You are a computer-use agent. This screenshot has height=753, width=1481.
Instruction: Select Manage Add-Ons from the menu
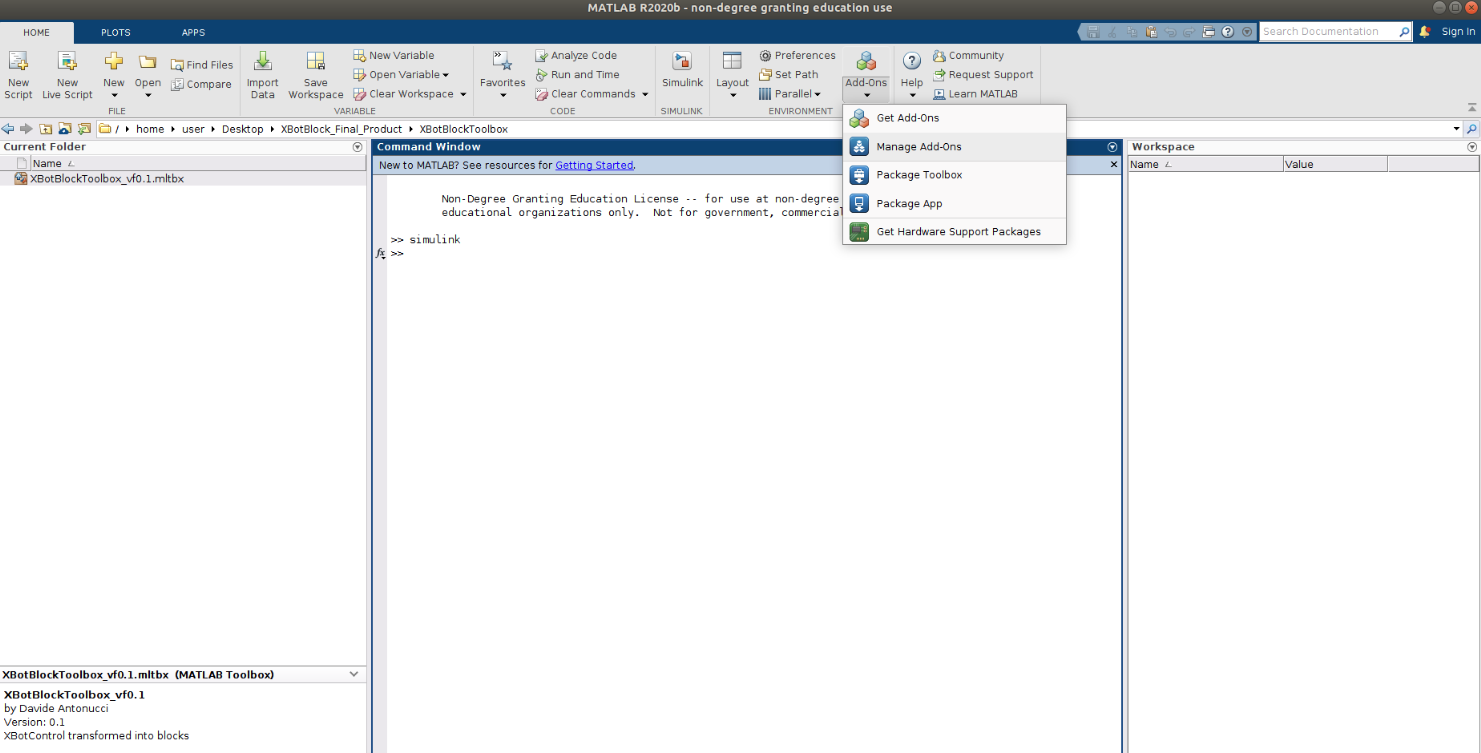954,147
